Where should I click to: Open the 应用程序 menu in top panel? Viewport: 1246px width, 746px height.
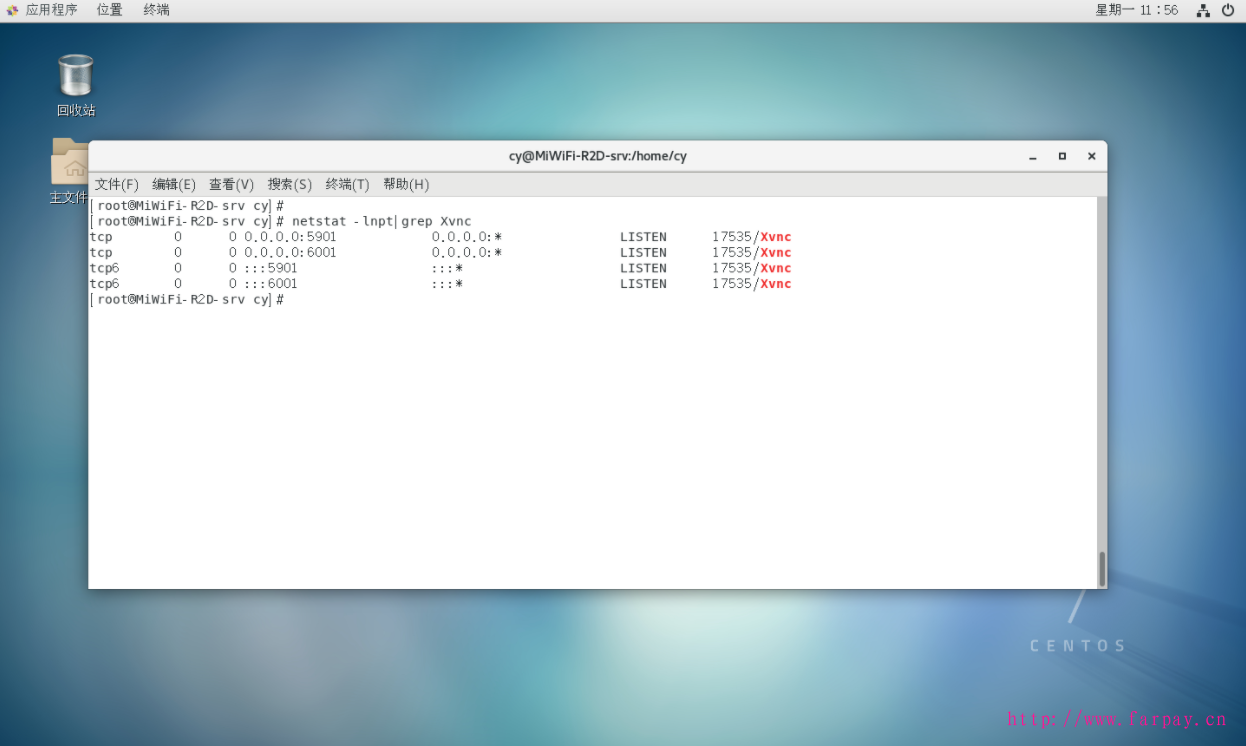click(x=42, y=10)
